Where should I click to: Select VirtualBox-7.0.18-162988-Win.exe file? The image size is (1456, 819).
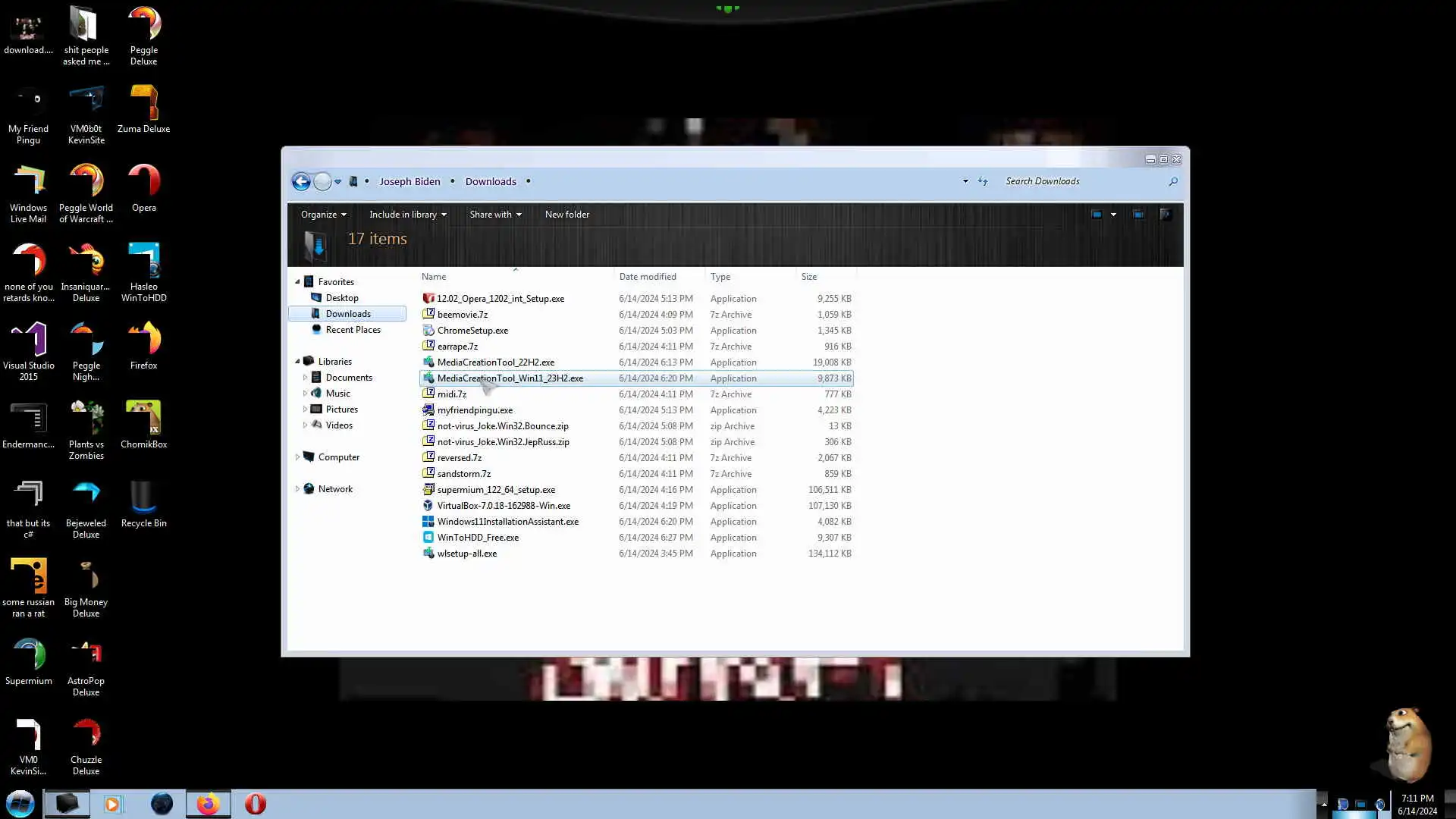[504, 506]
